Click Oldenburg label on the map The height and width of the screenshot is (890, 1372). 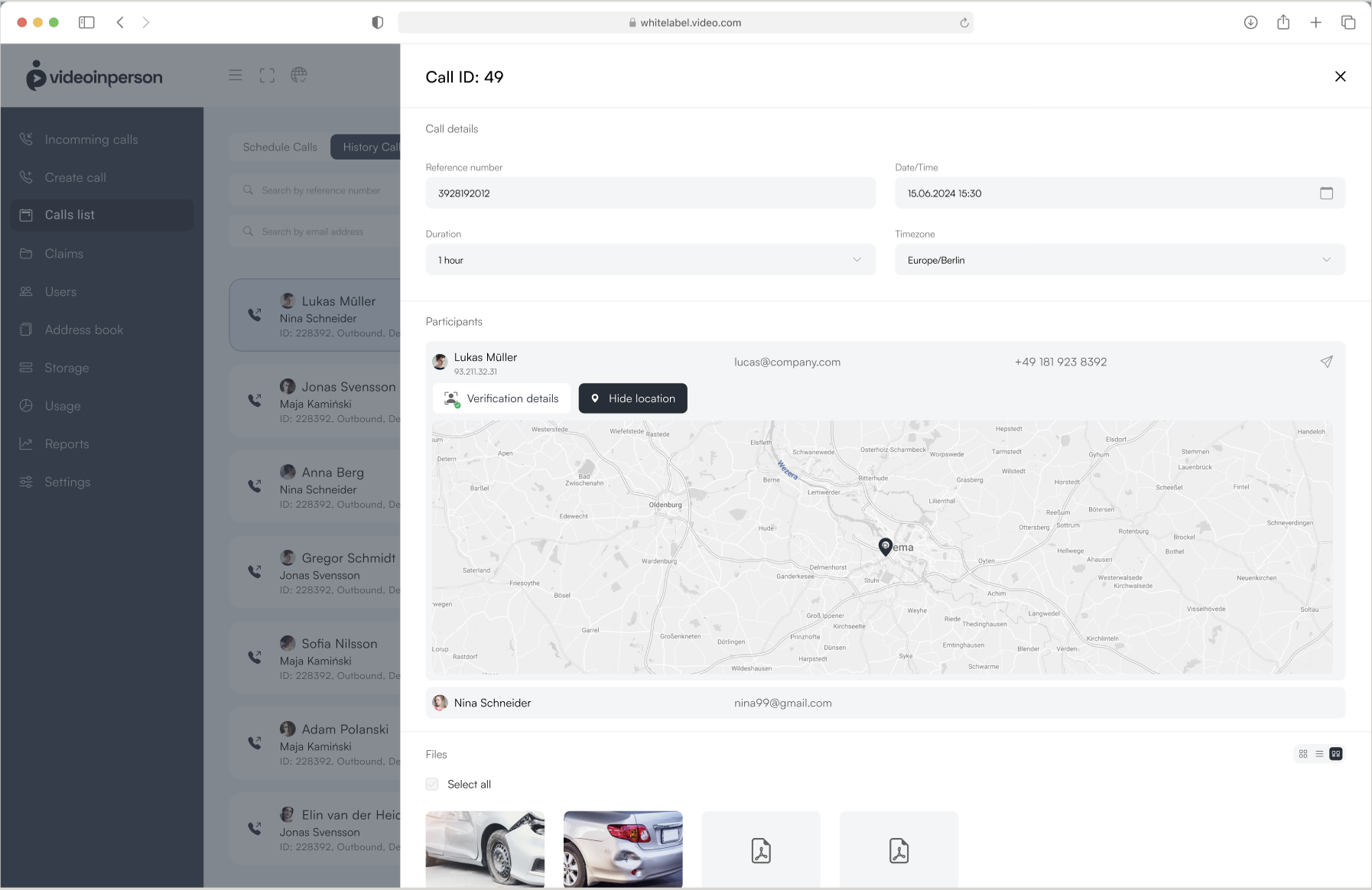pos(665,505)
